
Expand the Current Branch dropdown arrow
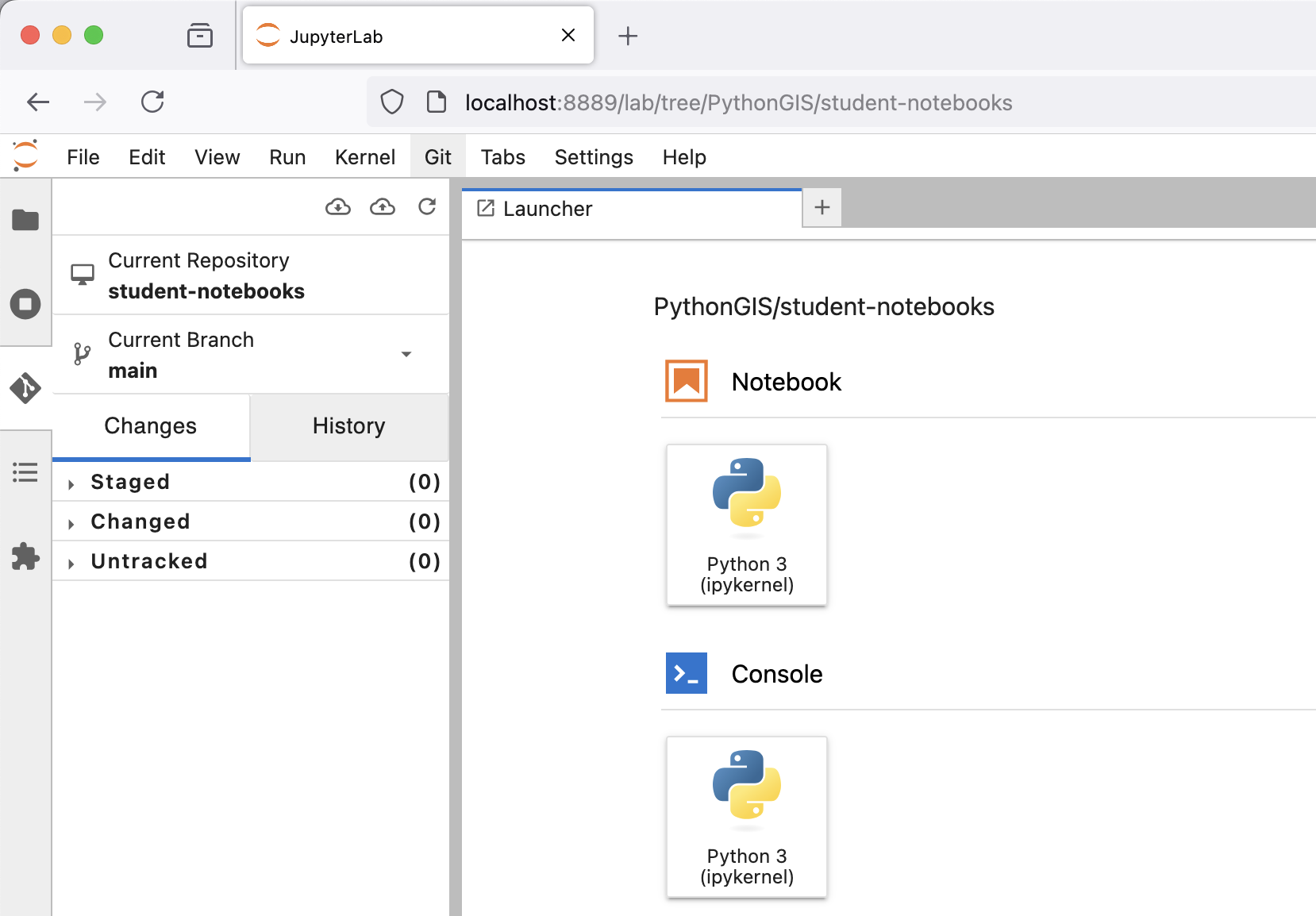pos(406,354)
